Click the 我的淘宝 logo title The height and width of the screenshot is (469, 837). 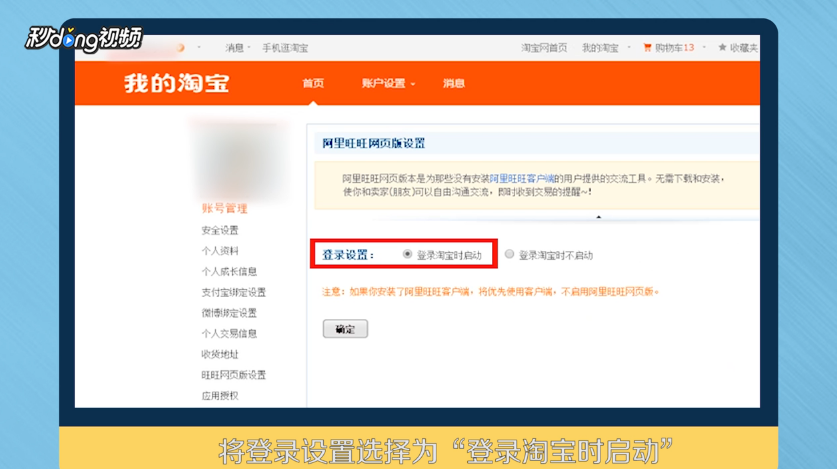[x=177, y=83]
